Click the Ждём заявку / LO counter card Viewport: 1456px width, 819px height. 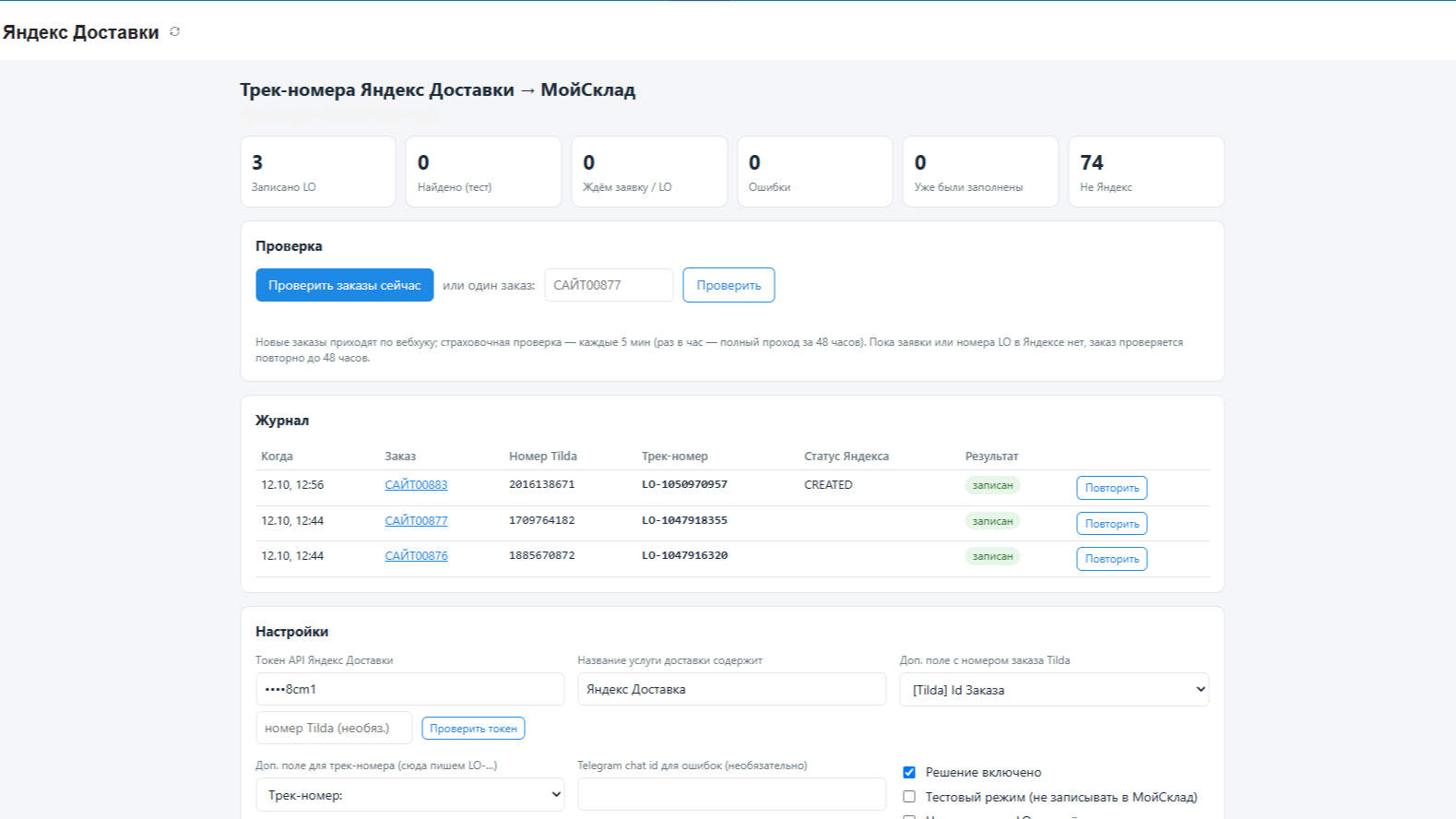tap(649, 172)
